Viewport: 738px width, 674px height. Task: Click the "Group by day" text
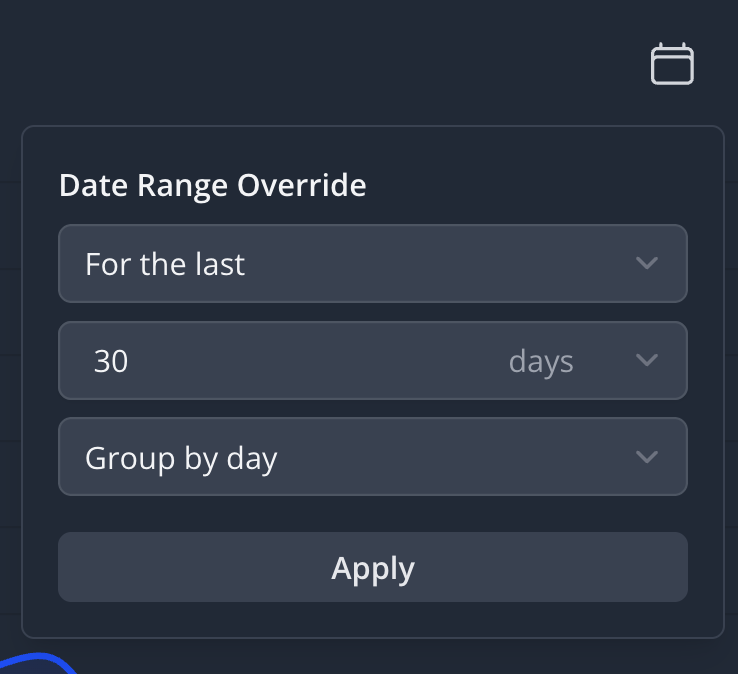click(x=181, y=457)
